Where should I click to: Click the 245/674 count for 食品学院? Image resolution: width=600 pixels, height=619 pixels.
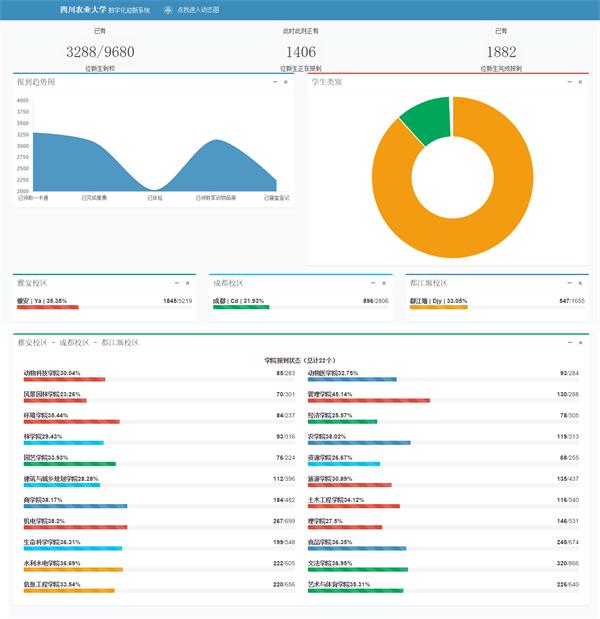[x=568, y=542]
